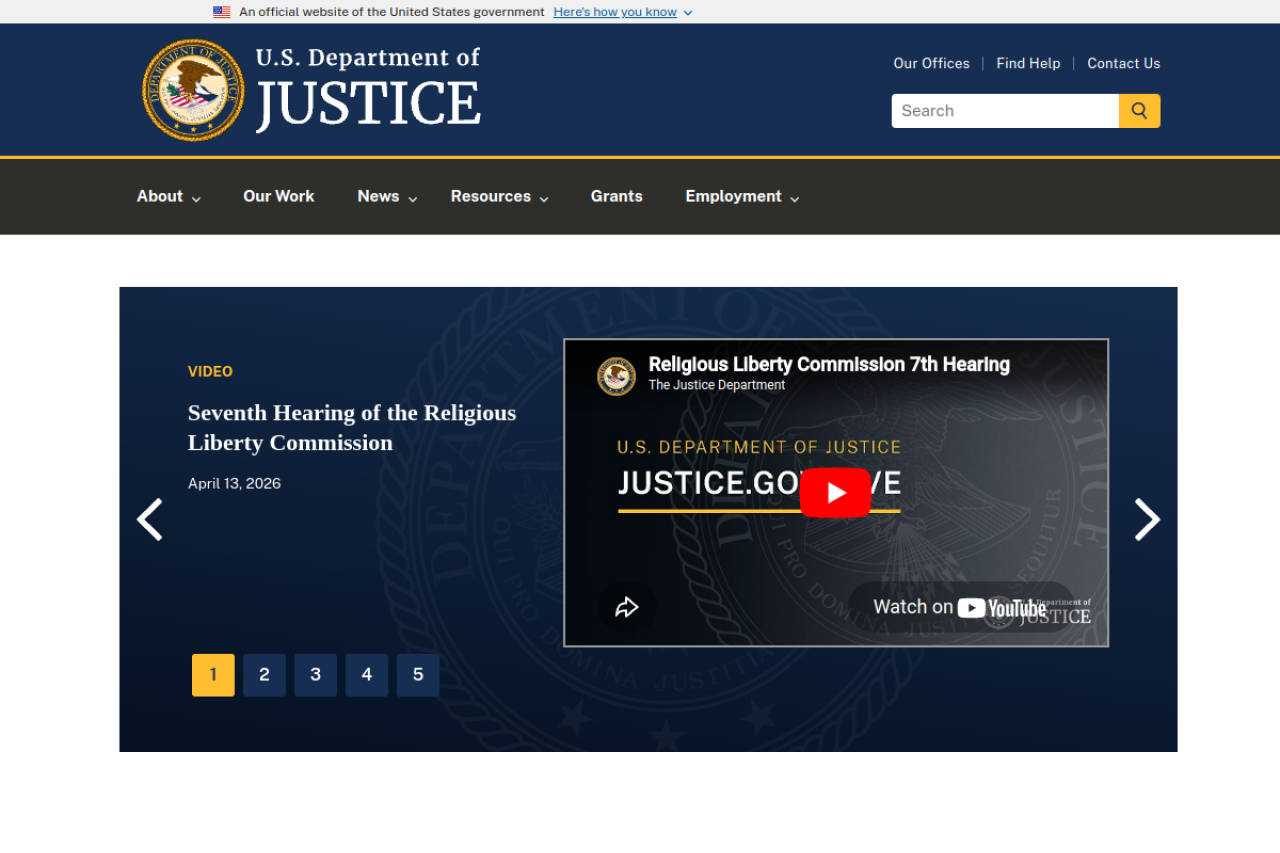Click the Contact Us link

(x=1123, y=63)
